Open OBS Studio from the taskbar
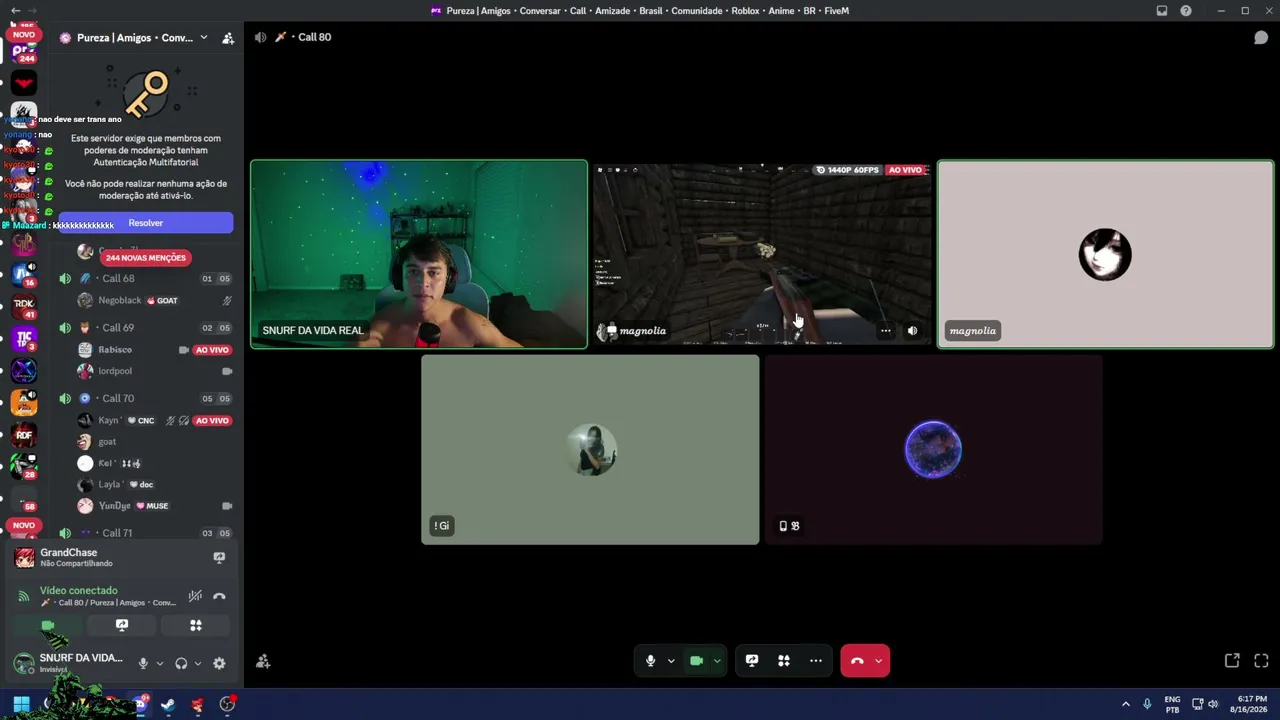 [x=227, y=704]
